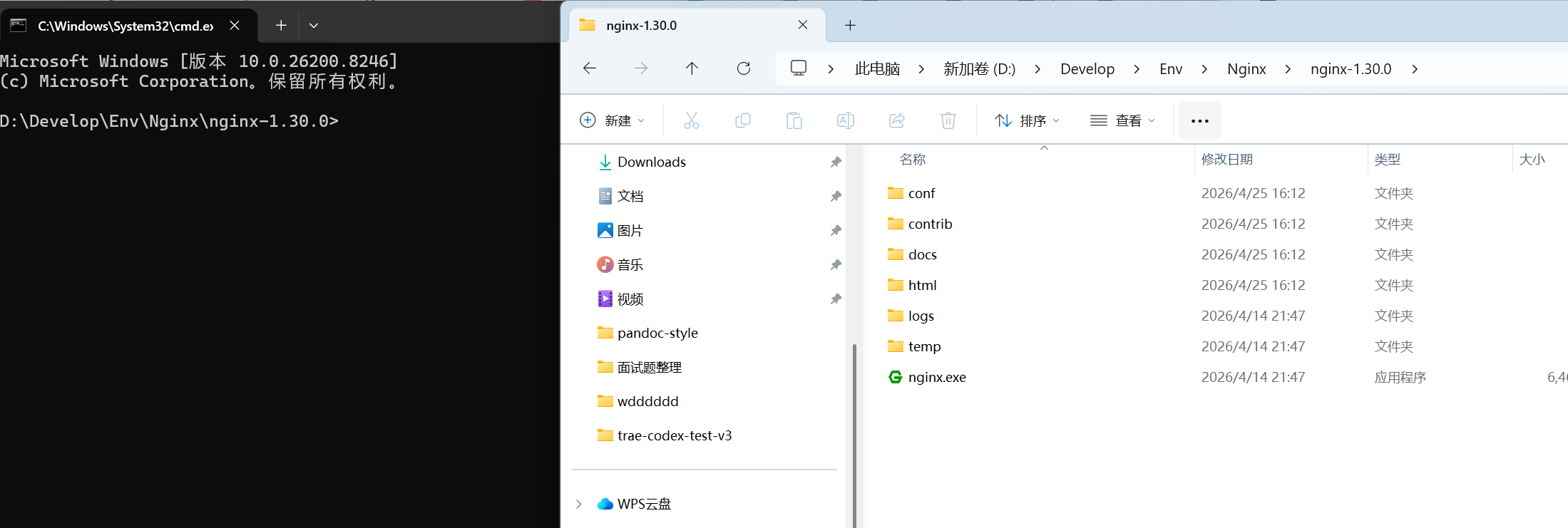Click the Rename icon in toolbar
The height and width of the screenshot is (528, 1568).
846,120
